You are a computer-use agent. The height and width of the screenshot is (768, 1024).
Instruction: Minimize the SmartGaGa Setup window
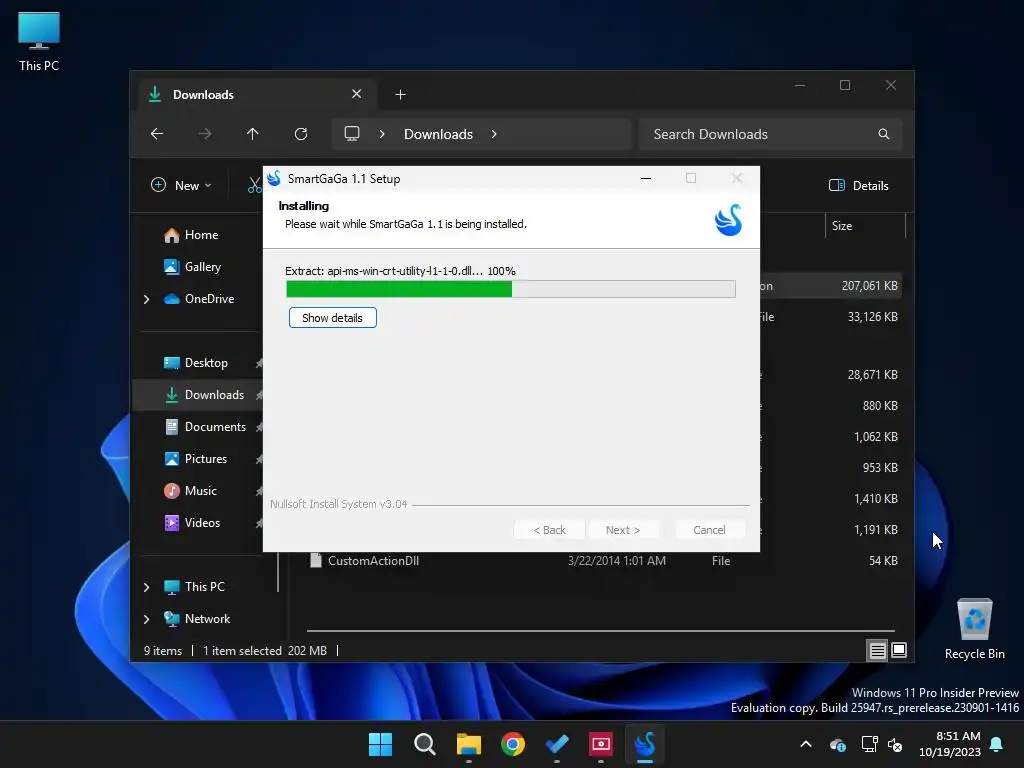click(646, 178)
